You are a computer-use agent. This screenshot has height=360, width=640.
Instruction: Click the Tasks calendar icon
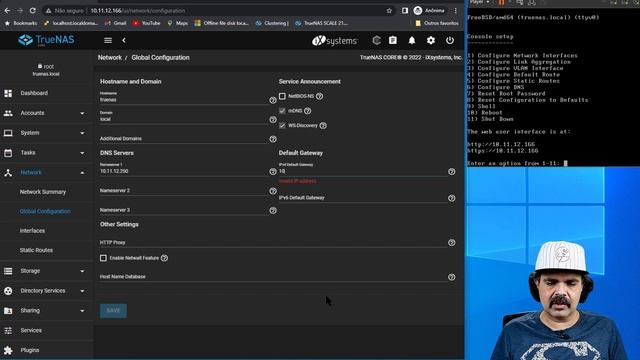8,153
